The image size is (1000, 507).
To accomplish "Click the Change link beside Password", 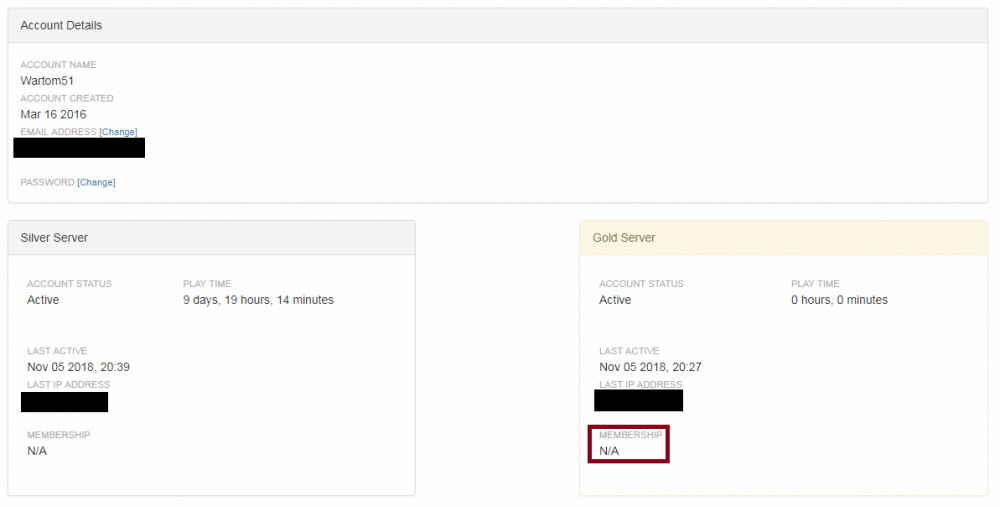I will [96, 182].
